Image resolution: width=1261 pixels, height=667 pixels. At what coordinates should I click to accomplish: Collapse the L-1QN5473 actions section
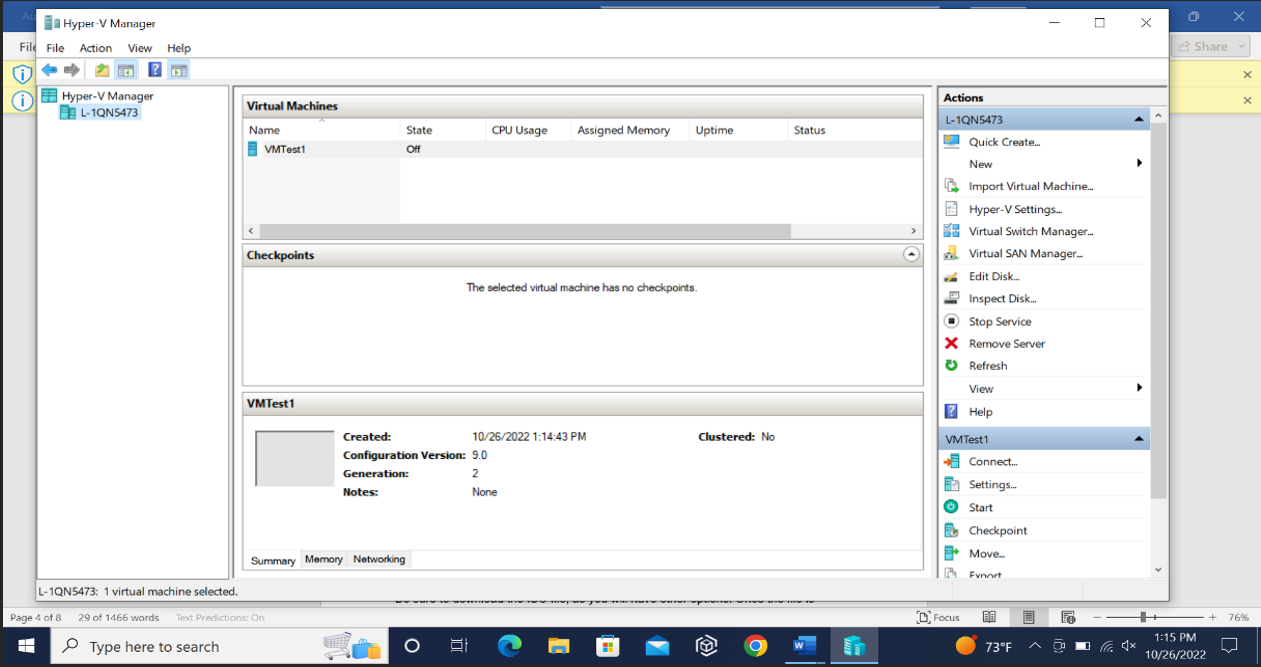1138,119
